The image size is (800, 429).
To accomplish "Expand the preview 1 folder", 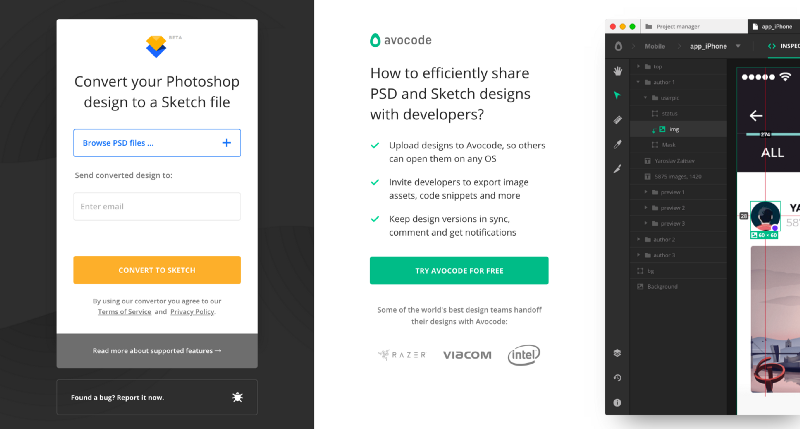I will (646, 192).
